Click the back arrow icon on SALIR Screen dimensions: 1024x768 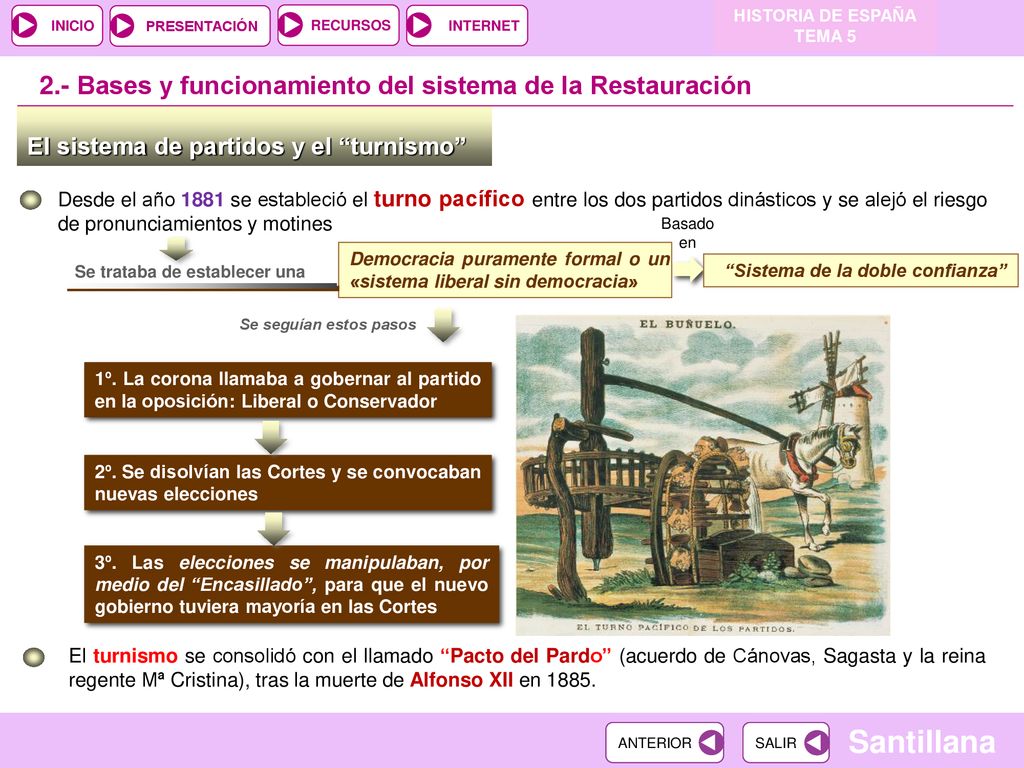816,743
